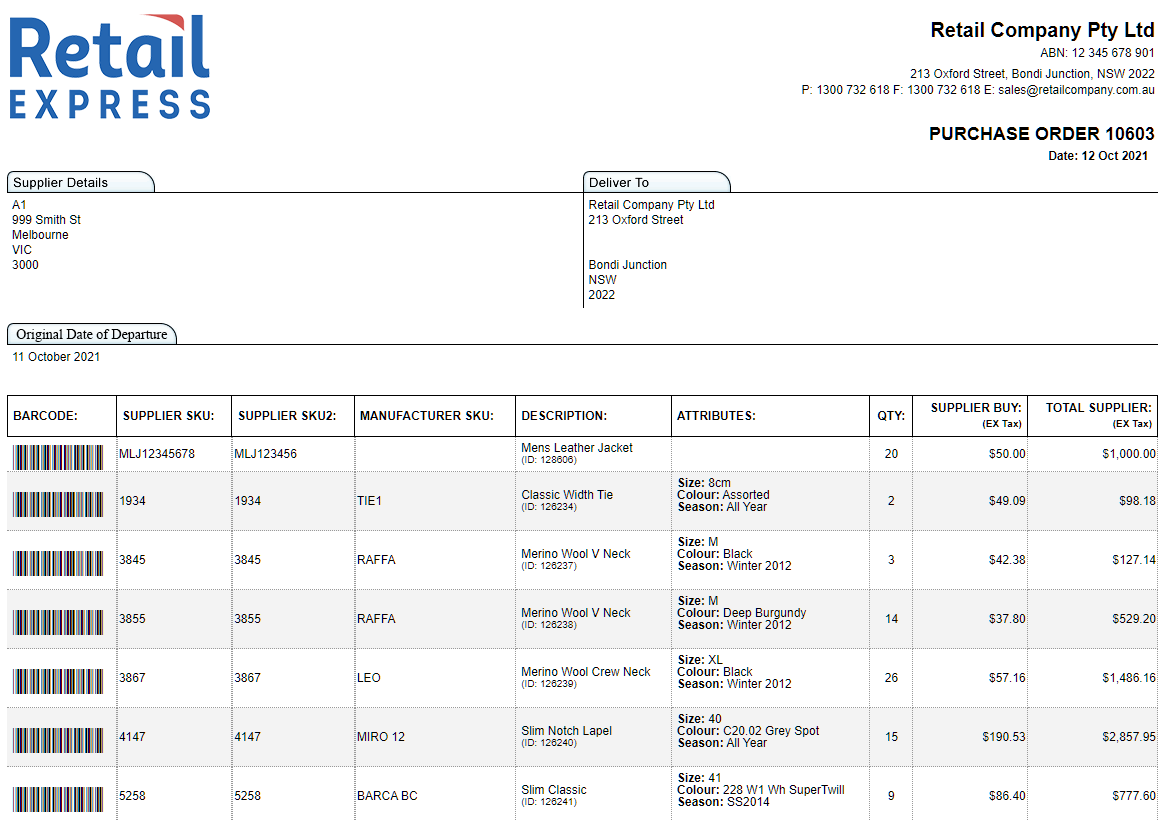Click the barcode in the 3855 row
1163x821 pixels.
click(x=58, y=622)
